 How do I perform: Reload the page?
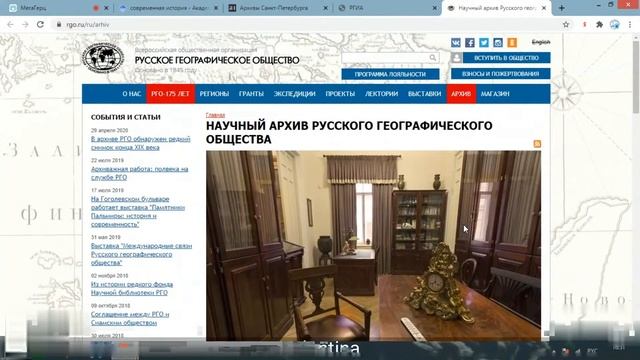coord(40,24)
